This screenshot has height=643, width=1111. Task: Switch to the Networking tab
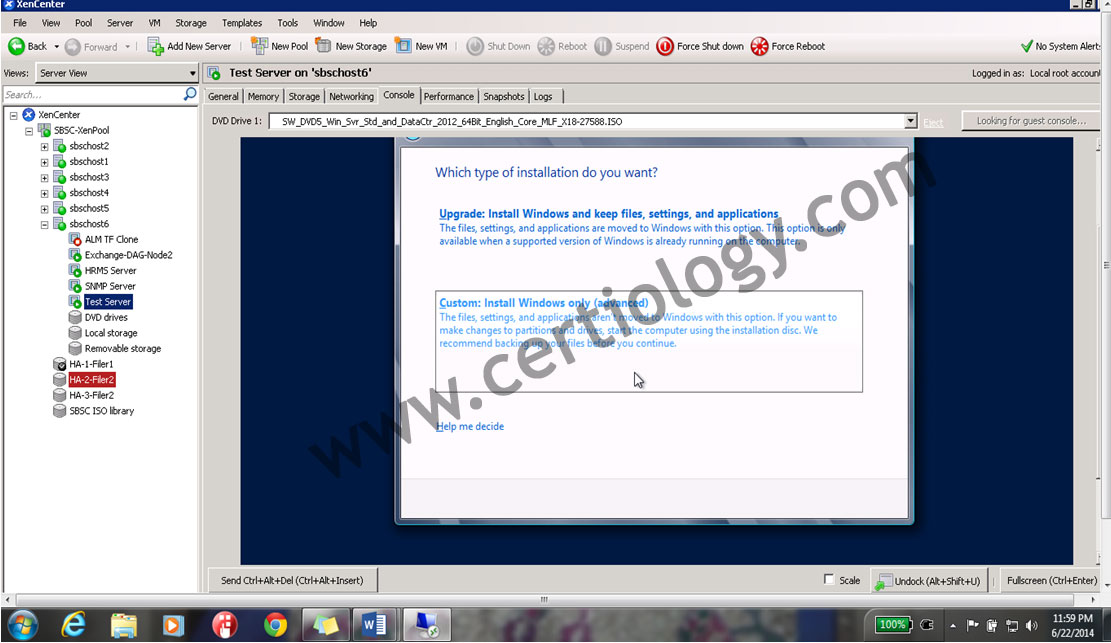pos(351,96)
